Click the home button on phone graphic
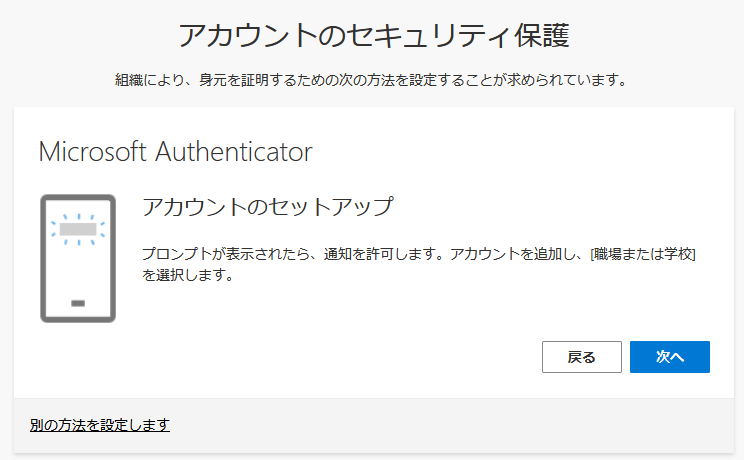This screenshot has width=744, height=460. pyautogui.click(x=78, y=303)
